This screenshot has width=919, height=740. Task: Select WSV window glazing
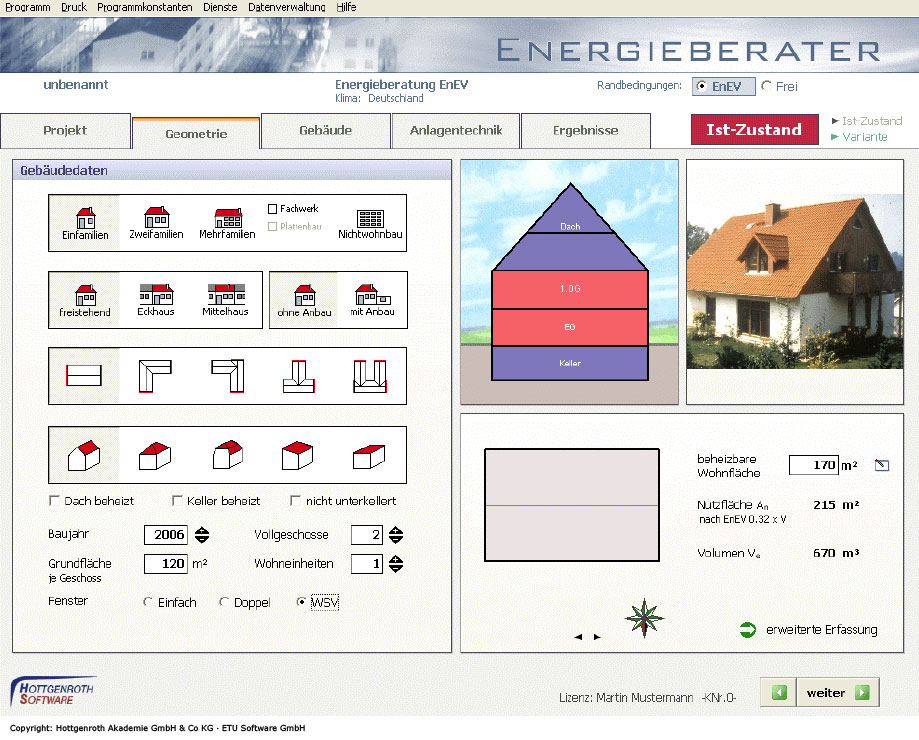click(x=301, y=602)
